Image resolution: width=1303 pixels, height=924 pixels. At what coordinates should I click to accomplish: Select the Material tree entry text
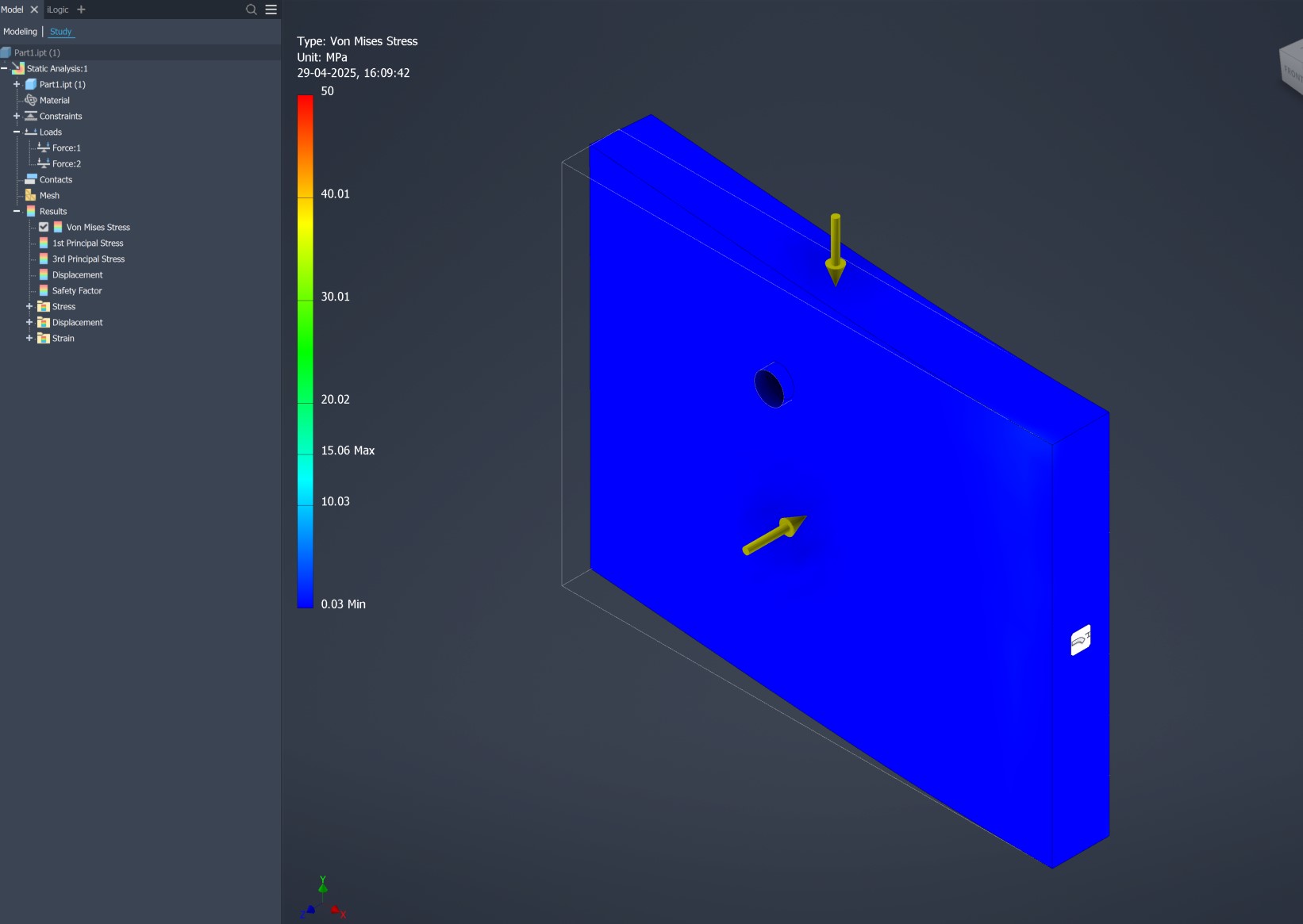(55, 101)
